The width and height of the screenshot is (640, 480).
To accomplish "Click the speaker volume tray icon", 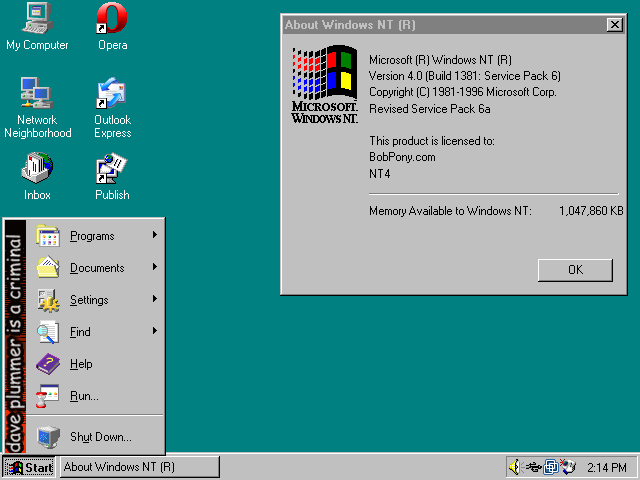I will pos(515,467).
